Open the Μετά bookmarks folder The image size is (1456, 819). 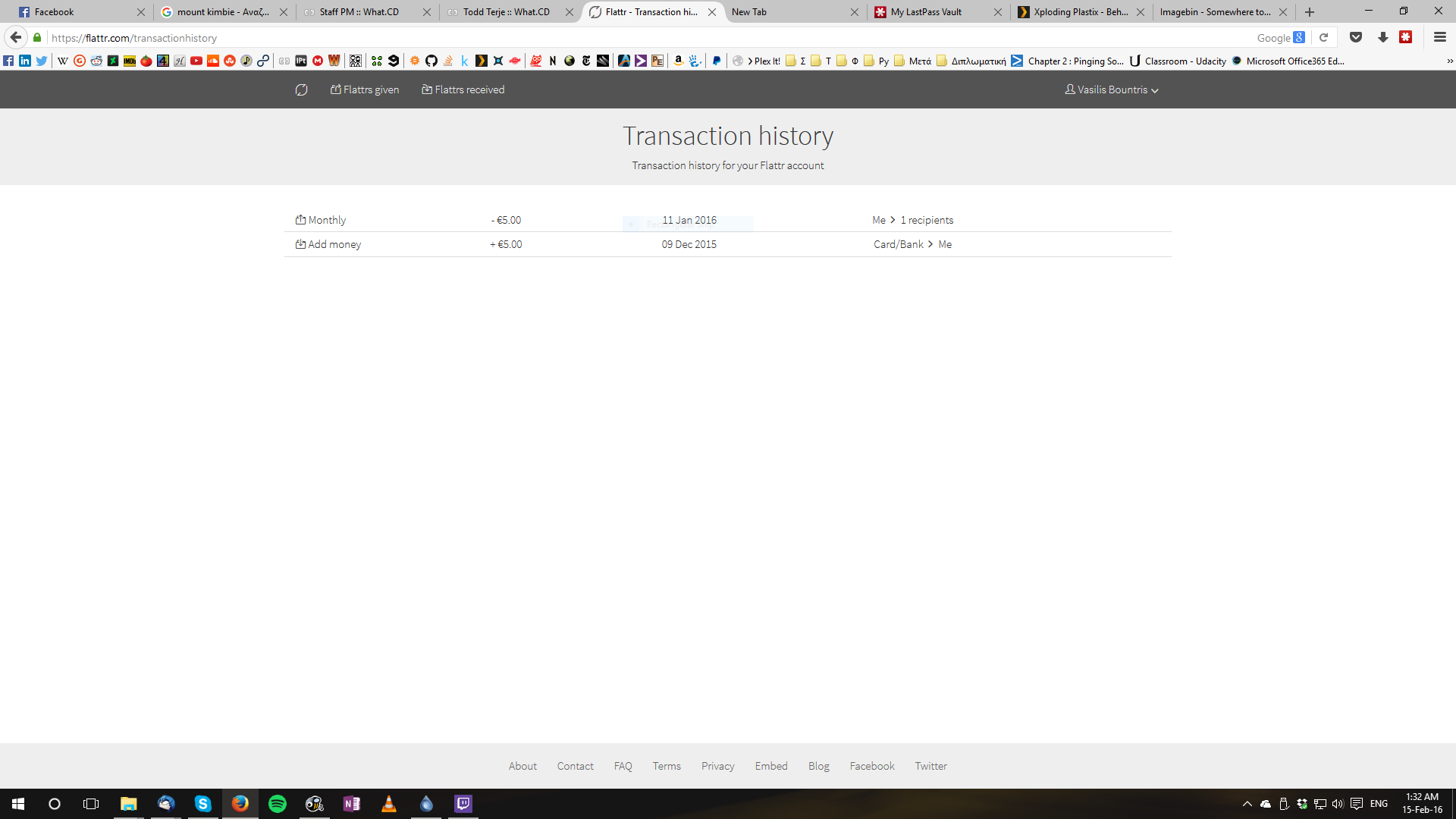point(912,61)
